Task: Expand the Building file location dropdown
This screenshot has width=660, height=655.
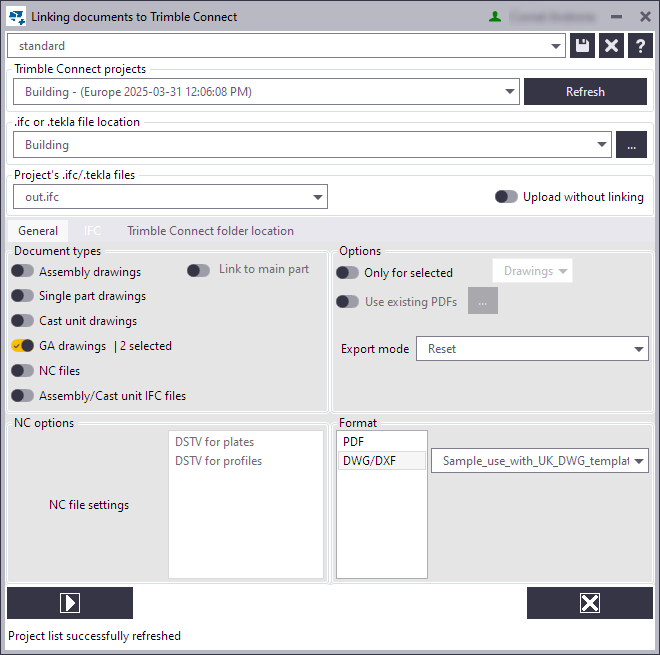Action: pos(312,144)
